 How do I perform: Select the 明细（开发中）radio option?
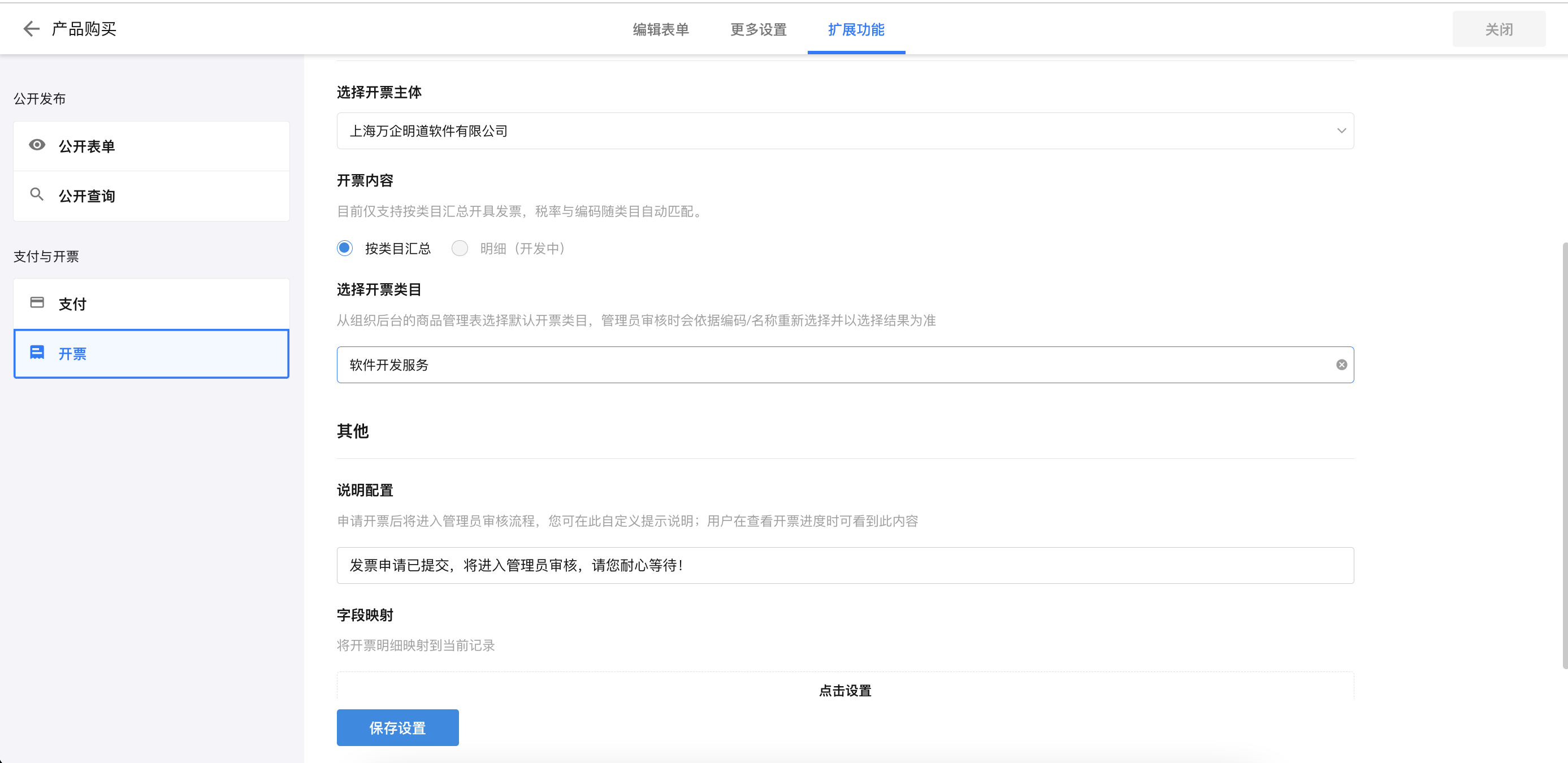coord(460,248)
